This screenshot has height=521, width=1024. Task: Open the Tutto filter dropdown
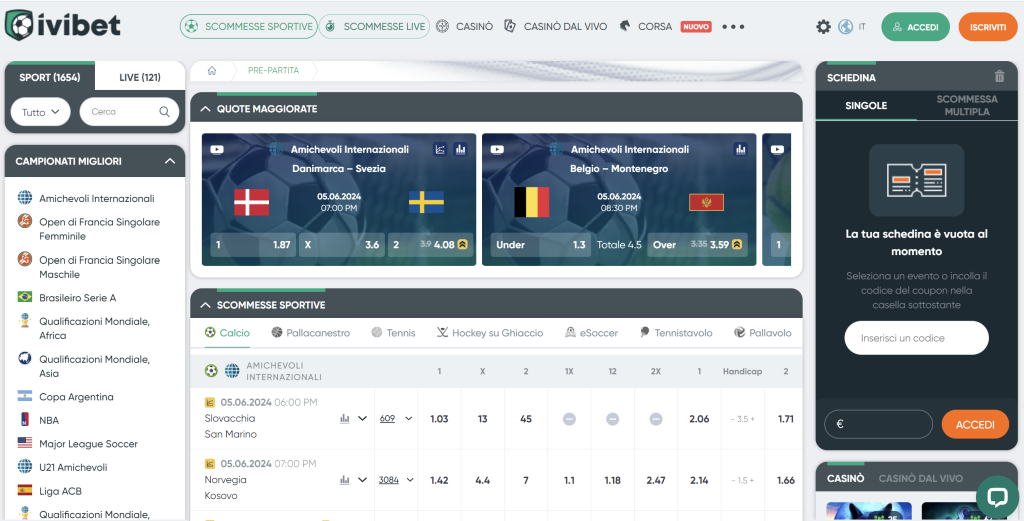pos(40,112)
